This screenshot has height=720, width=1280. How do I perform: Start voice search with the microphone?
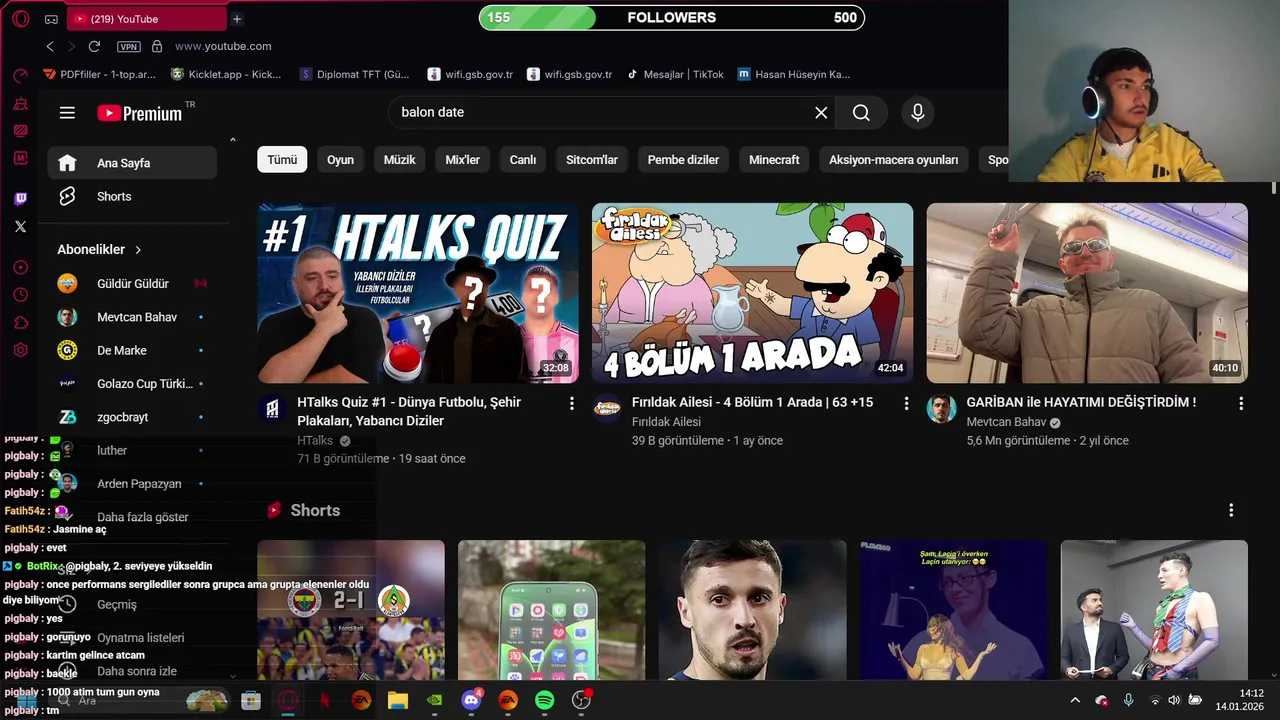(918, 113)
